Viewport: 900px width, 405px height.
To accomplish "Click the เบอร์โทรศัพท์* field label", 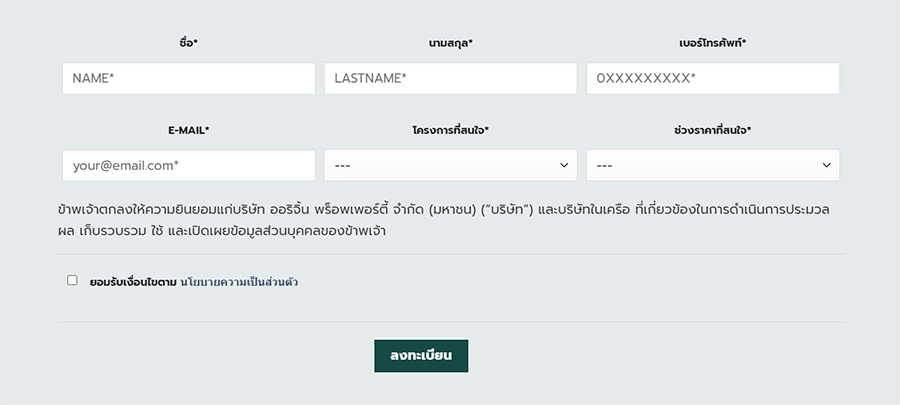I will click(x=712, y=43).
